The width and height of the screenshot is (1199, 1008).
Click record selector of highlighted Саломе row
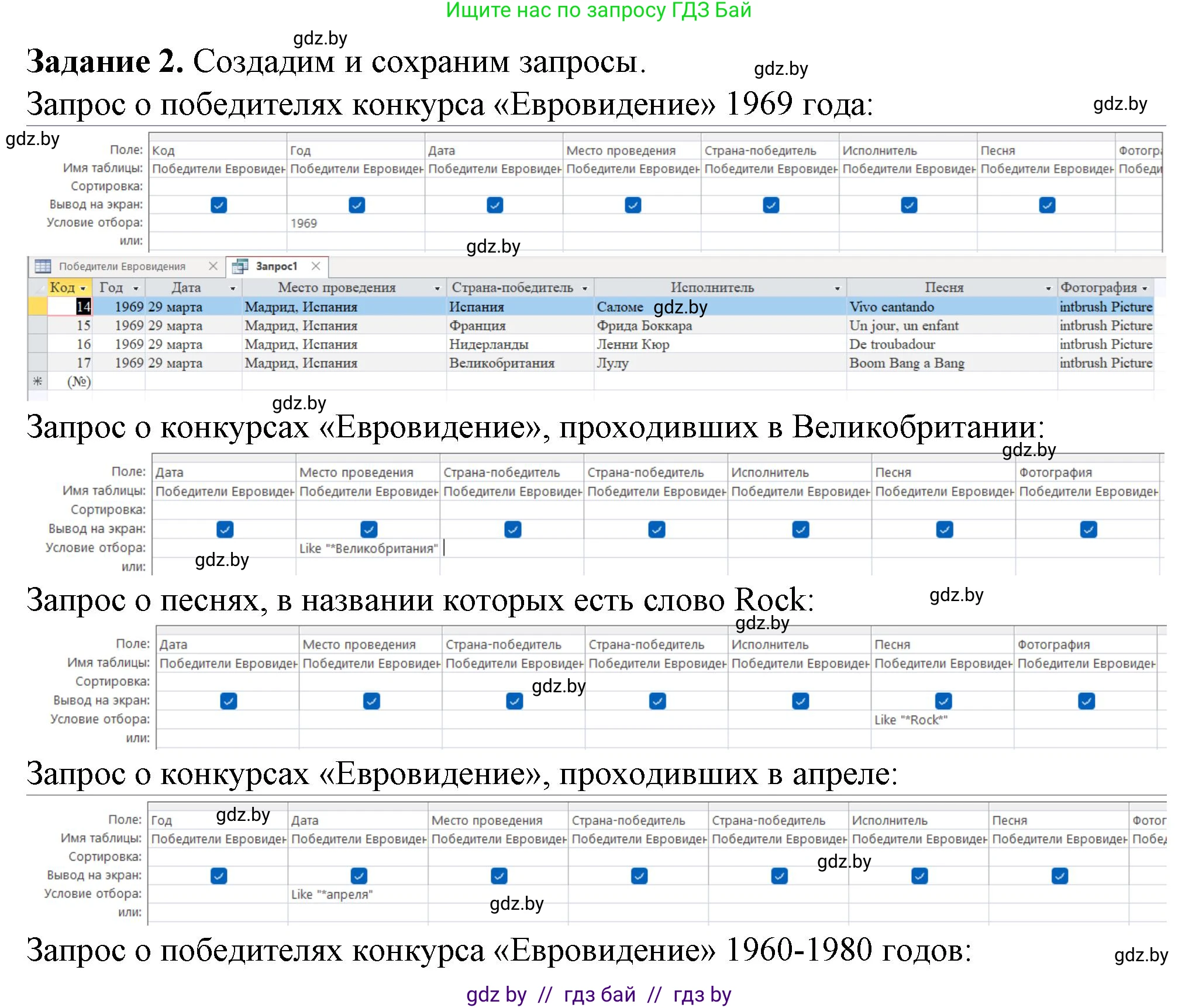(37, 306)
